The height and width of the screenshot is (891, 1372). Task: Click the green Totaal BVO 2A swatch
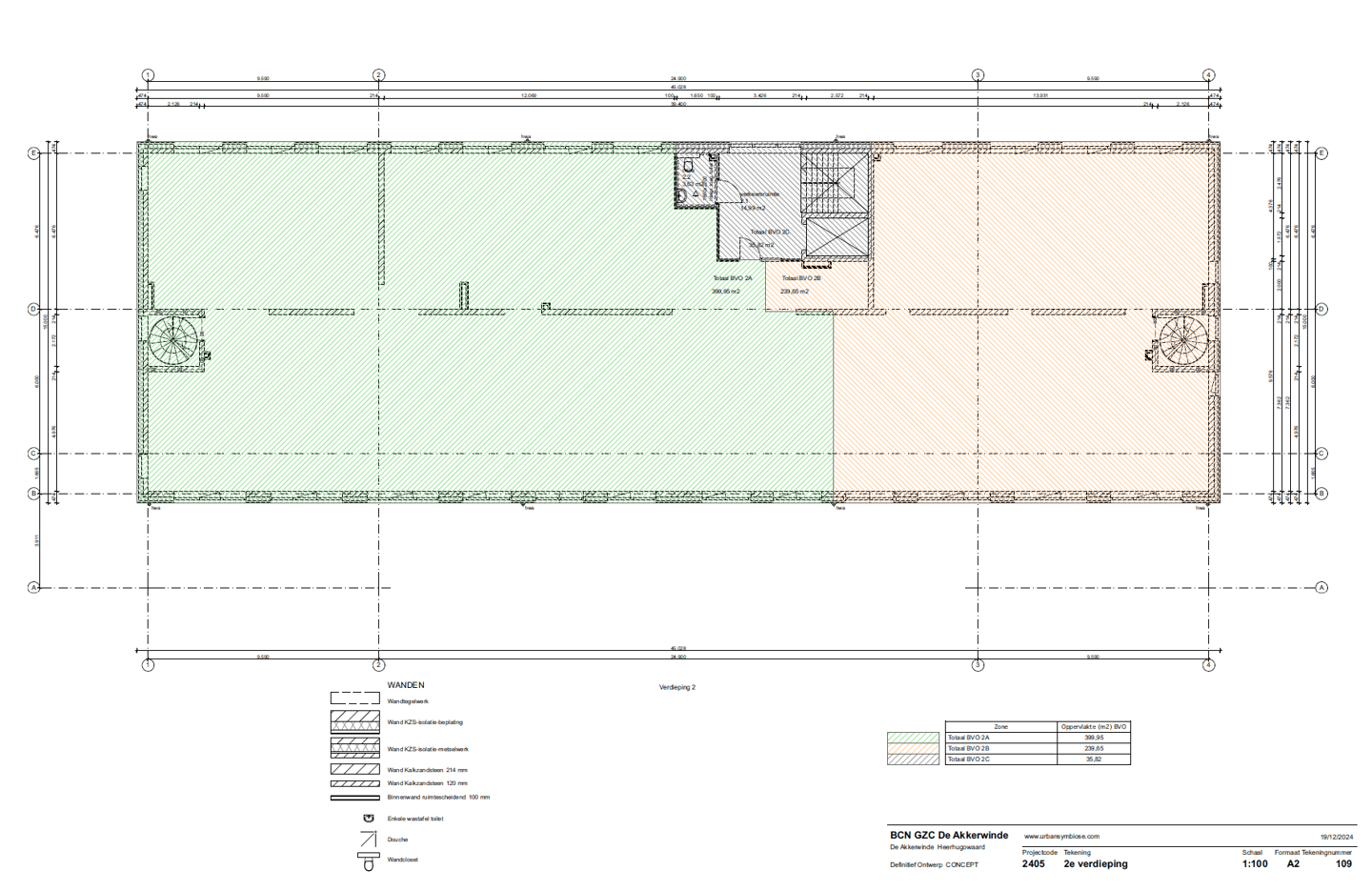tap(913, 738)
